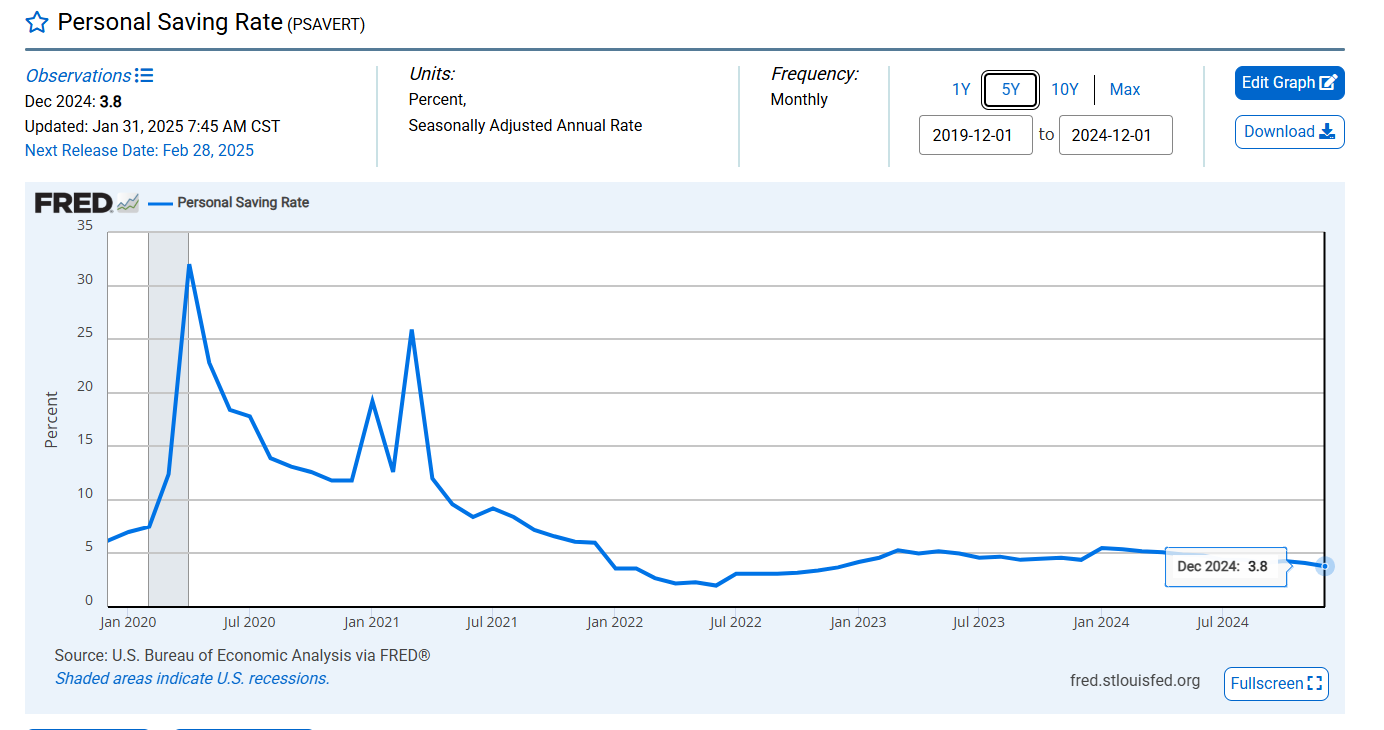The image size is (1384, 730).
Task: Click the end date field 2024-12-01
Action: point(1115,135)
